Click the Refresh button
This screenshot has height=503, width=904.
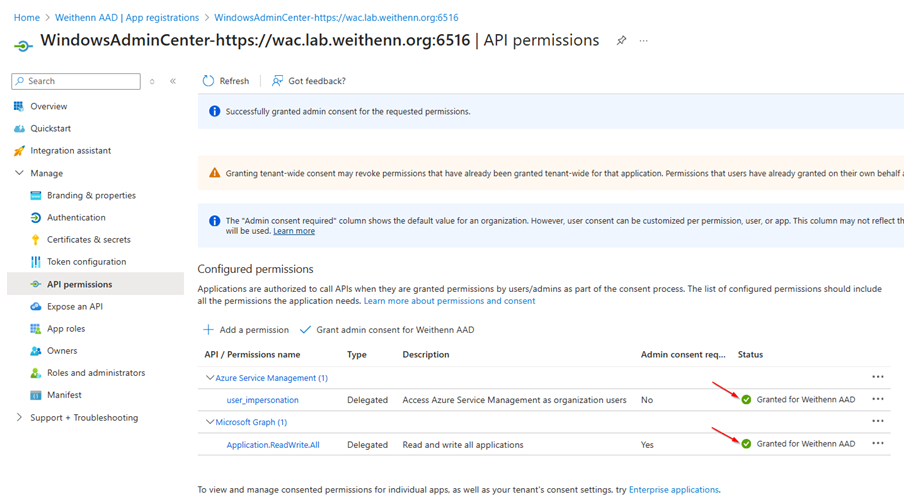pos(226,81)
